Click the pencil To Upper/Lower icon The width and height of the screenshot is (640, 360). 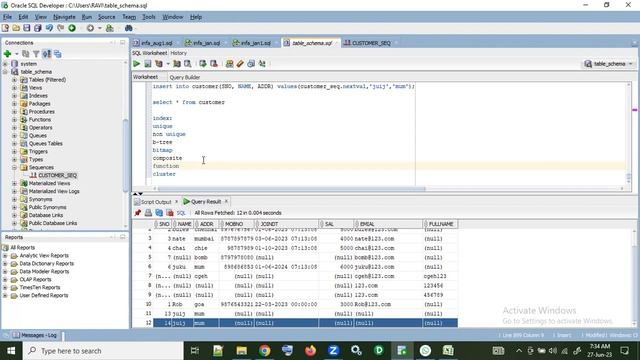(240, 64)
